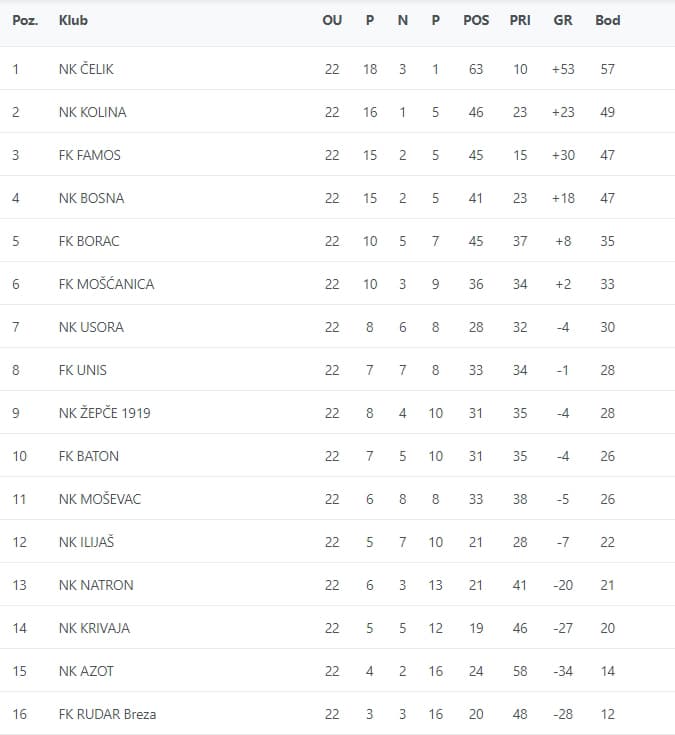
Task: Open the NK KRIVAJA club entry
Action: (95, 628)
